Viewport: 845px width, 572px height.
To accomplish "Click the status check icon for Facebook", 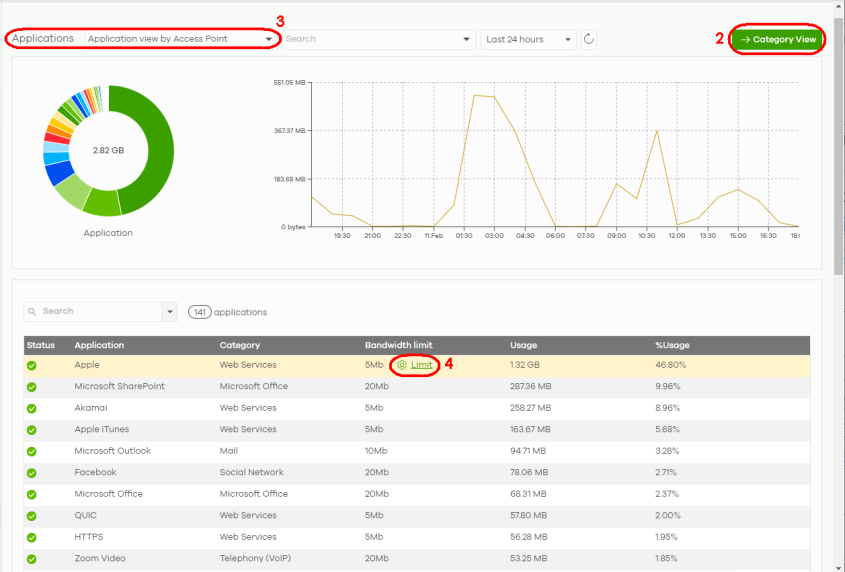I will (32, 473).
